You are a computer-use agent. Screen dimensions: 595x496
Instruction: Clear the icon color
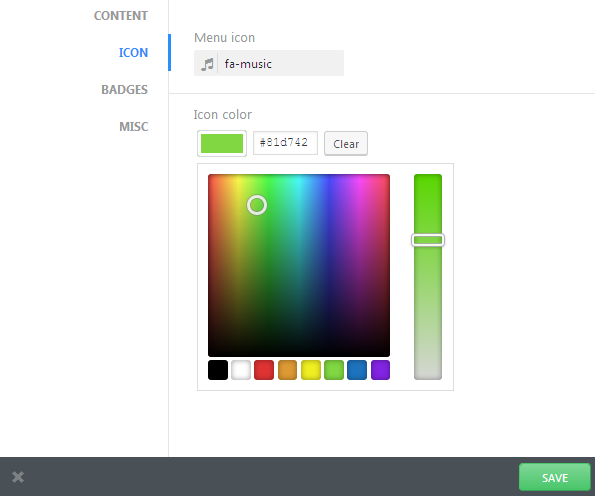tap(346, 143)
